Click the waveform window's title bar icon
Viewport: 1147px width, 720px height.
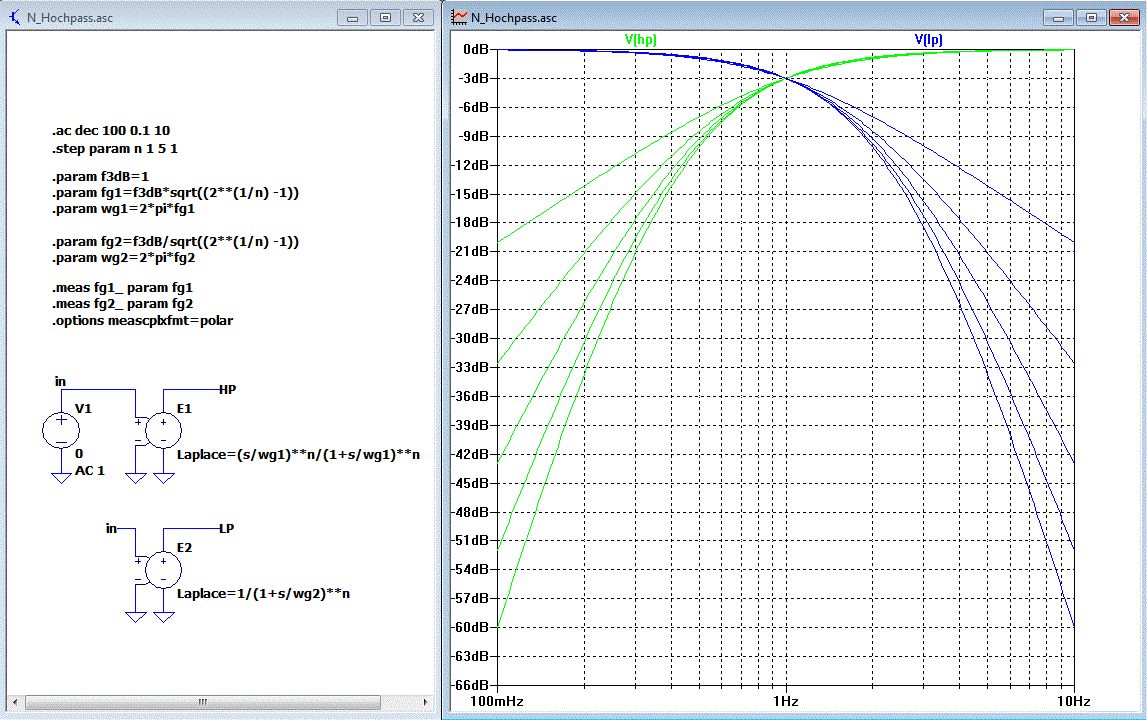point(459,18)
